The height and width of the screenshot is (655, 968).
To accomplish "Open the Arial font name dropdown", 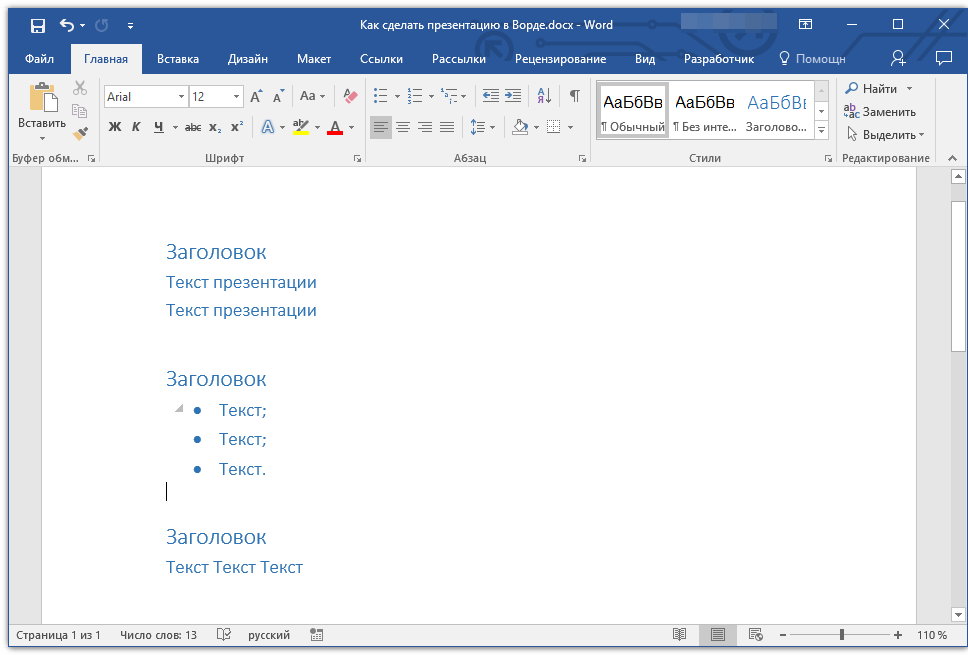I will [181, 97].
